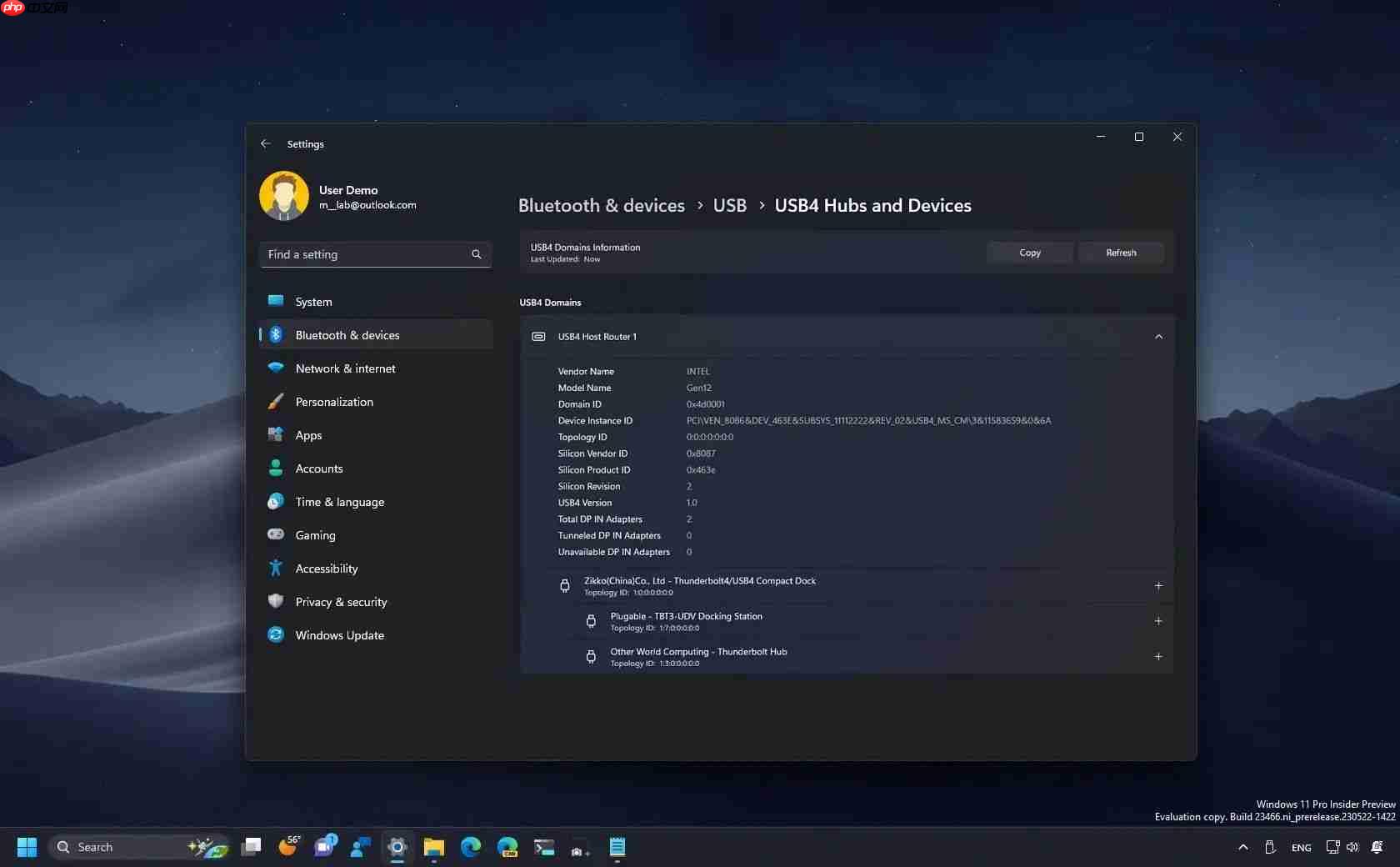1400x867 pixels.
Task: Open Network & internet settings
Action: coord(376,368)
